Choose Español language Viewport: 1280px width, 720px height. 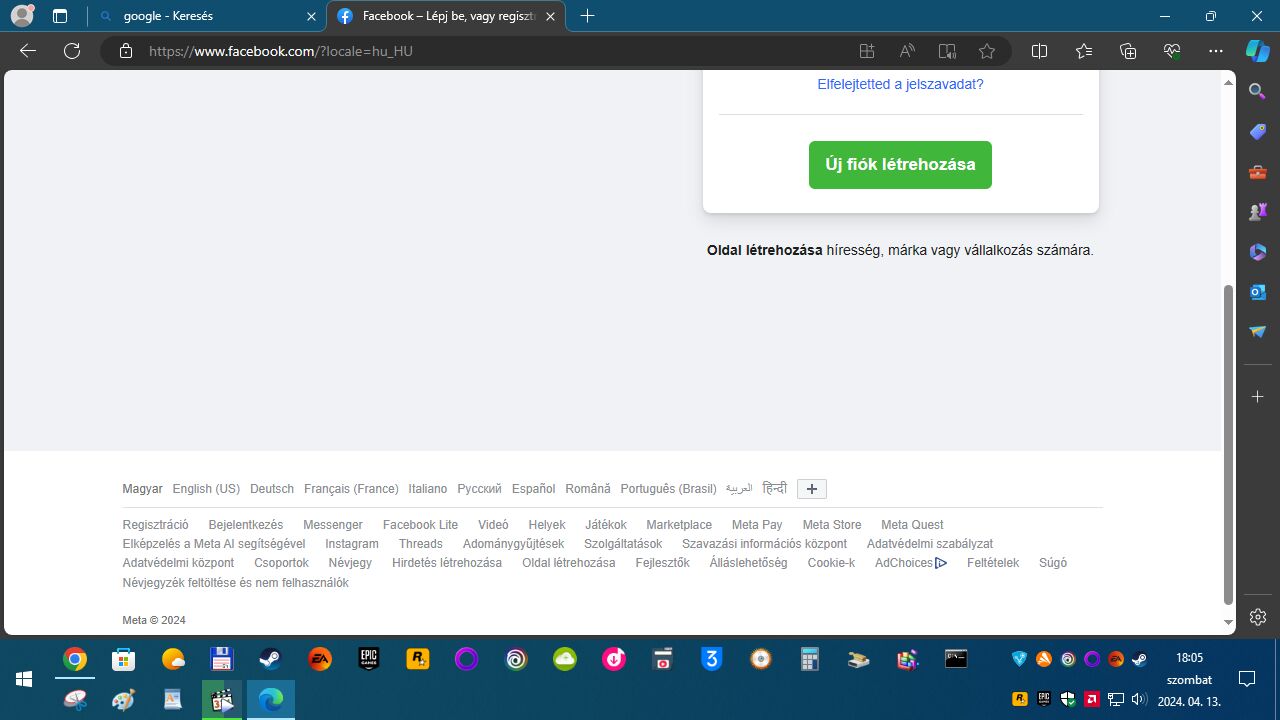point(533,489)
